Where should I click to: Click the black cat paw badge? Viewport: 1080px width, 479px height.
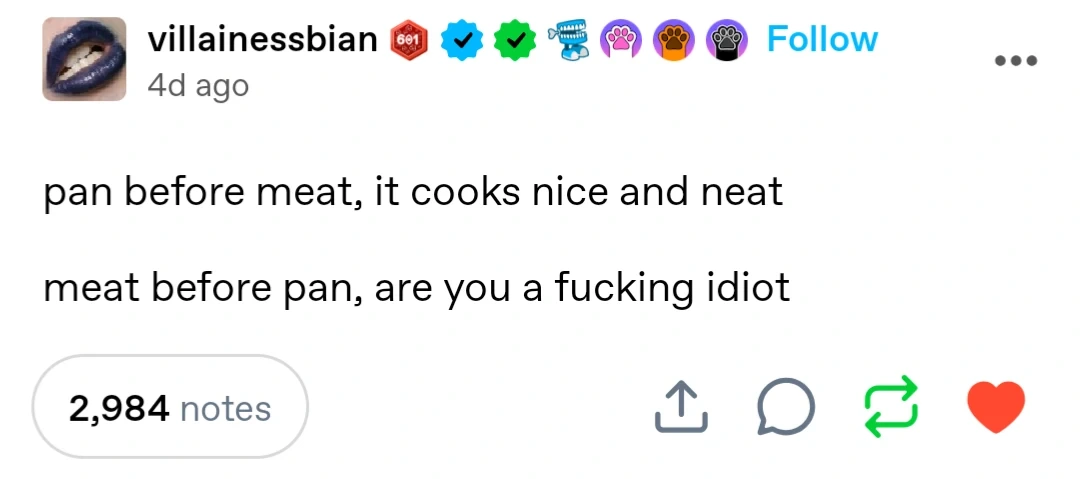point(726,40)
